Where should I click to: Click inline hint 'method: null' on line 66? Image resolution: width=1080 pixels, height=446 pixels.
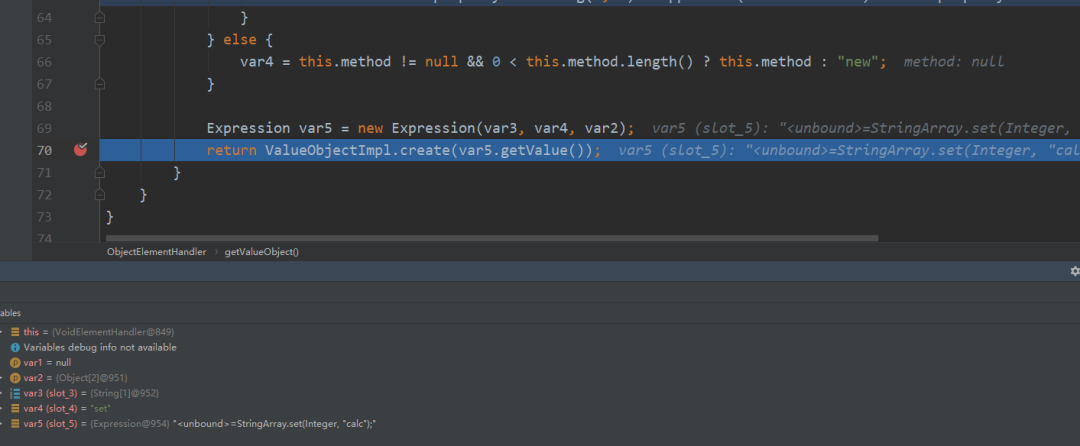(x=953, y=62)
